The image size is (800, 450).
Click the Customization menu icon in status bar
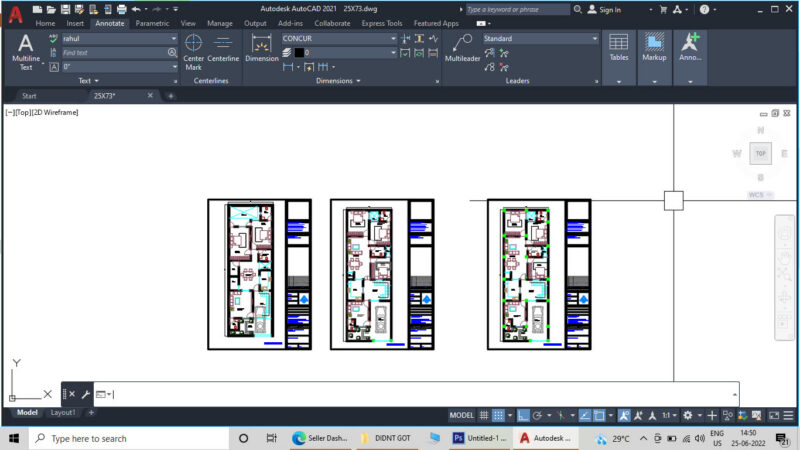pyautogui.click(x=788, y=415)
